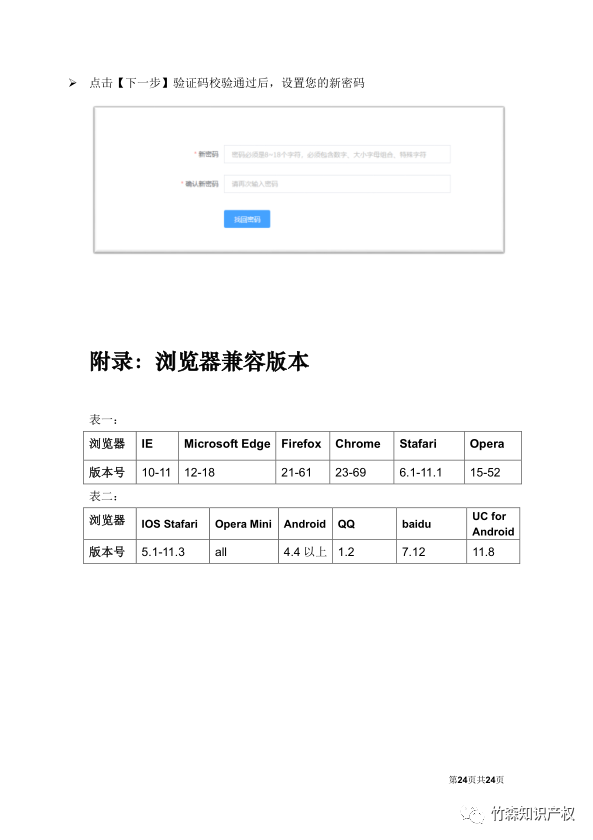The height and width of the screenshot is (840, 593).
Task: Click the arrow bullet before the instruction
Action: (x=72, y=83)
